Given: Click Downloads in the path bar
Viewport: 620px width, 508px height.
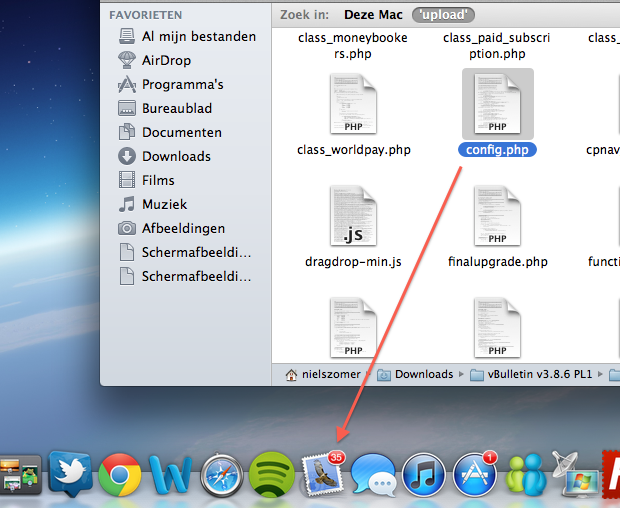Looking at the screenshot, I should click(x=423, y=374).
